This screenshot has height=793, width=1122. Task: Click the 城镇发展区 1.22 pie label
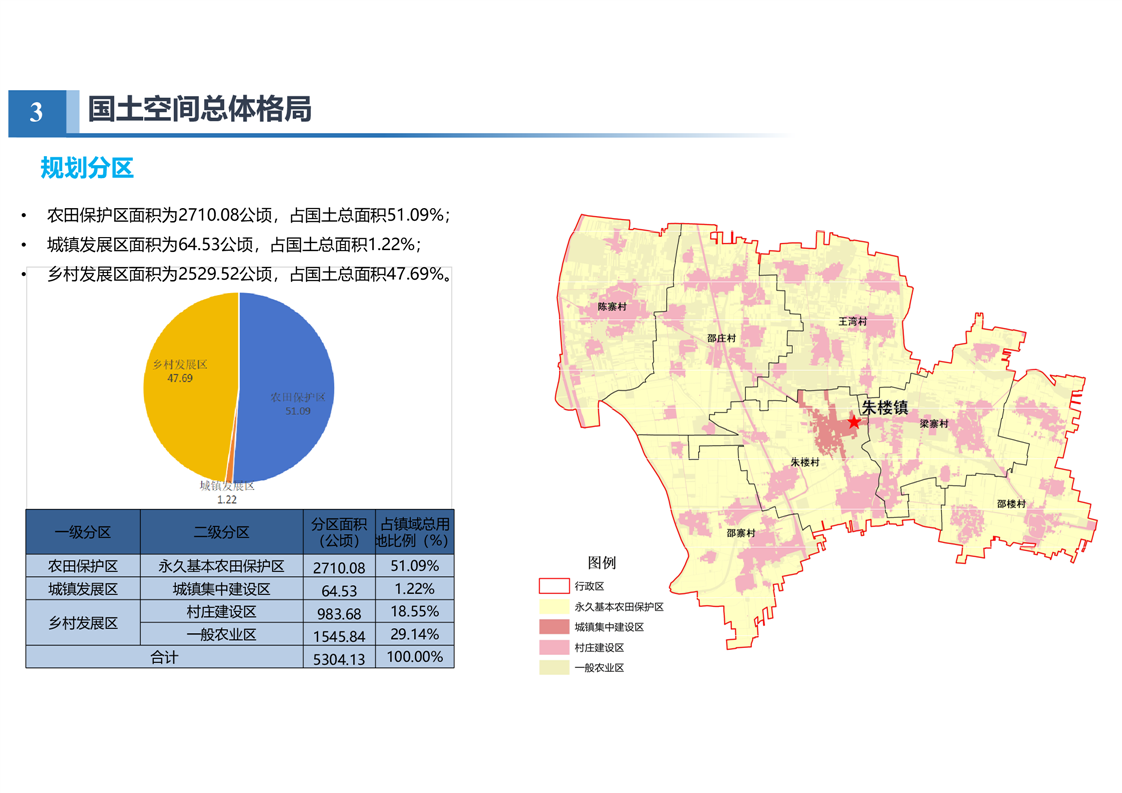[x=227, y=492]
